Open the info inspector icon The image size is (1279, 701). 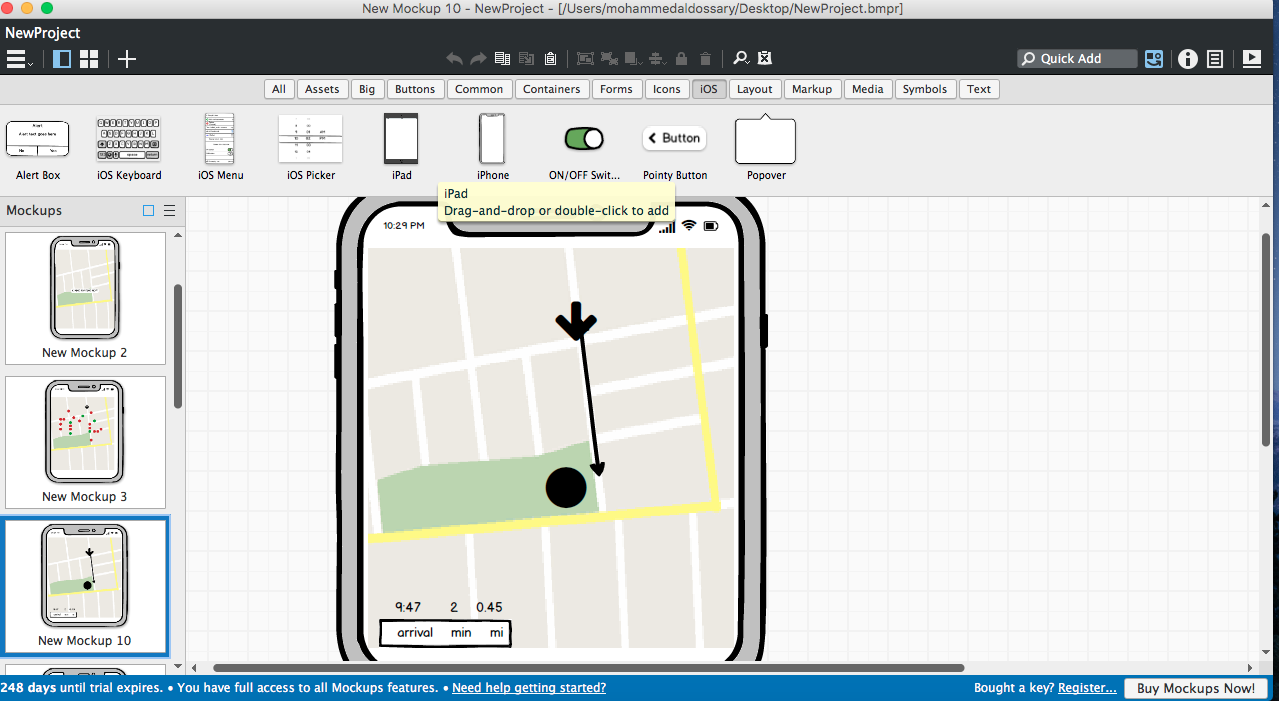(x=1188, y=59)
